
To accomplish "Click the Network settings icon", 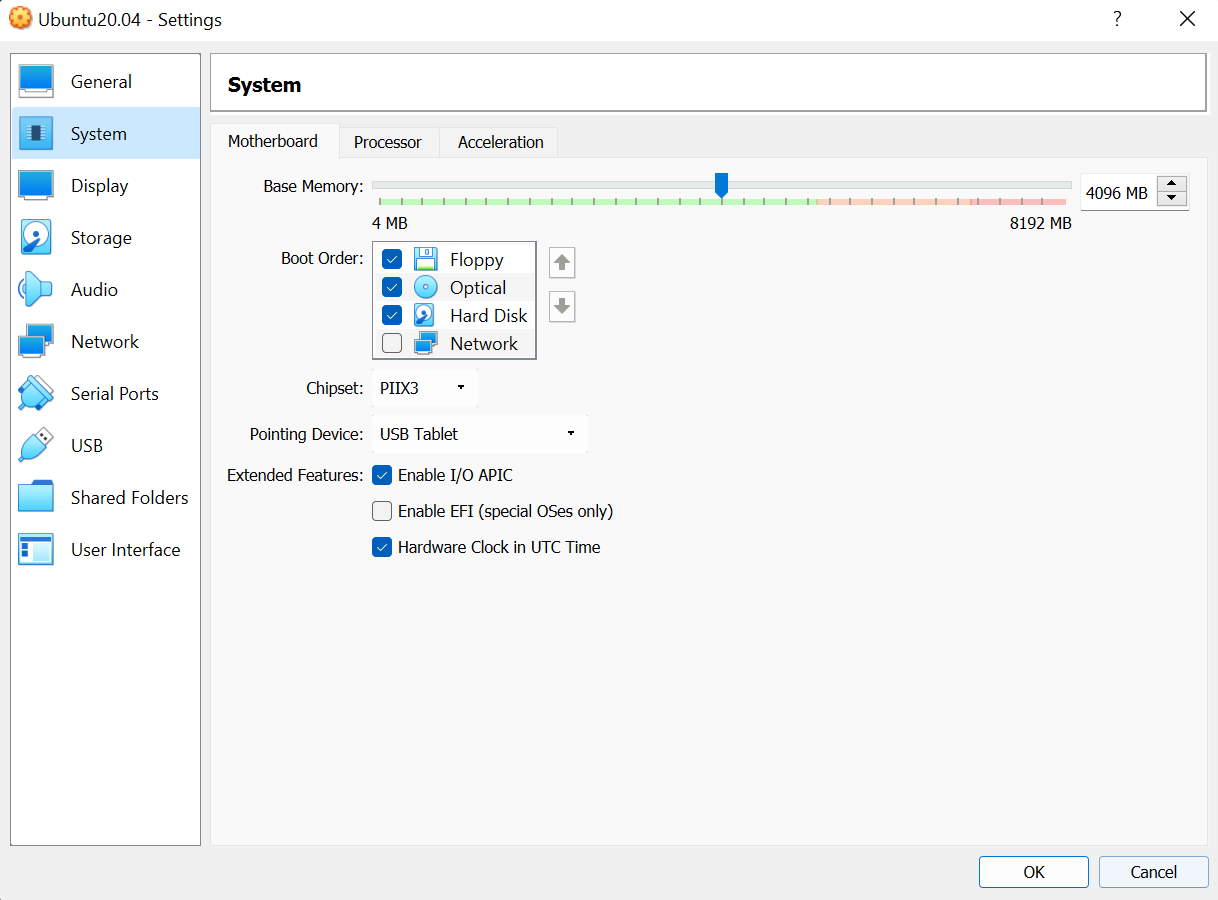I will (x=36, y=341).
